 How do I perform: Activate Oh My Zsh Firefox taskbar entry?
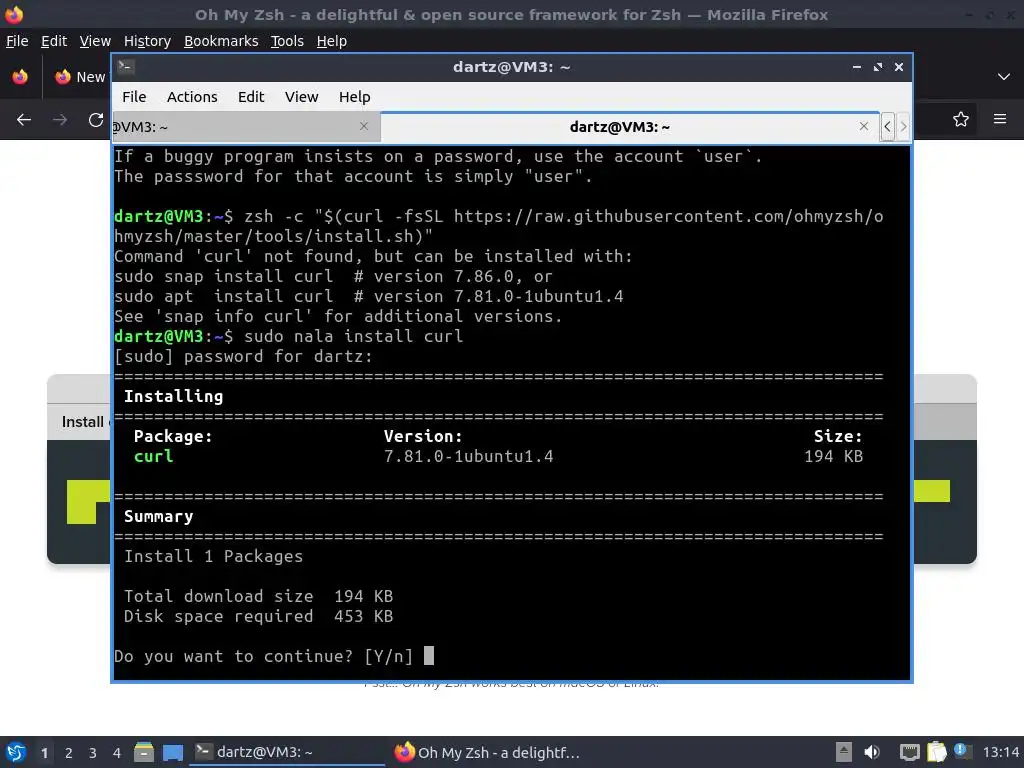click(487, 752)
